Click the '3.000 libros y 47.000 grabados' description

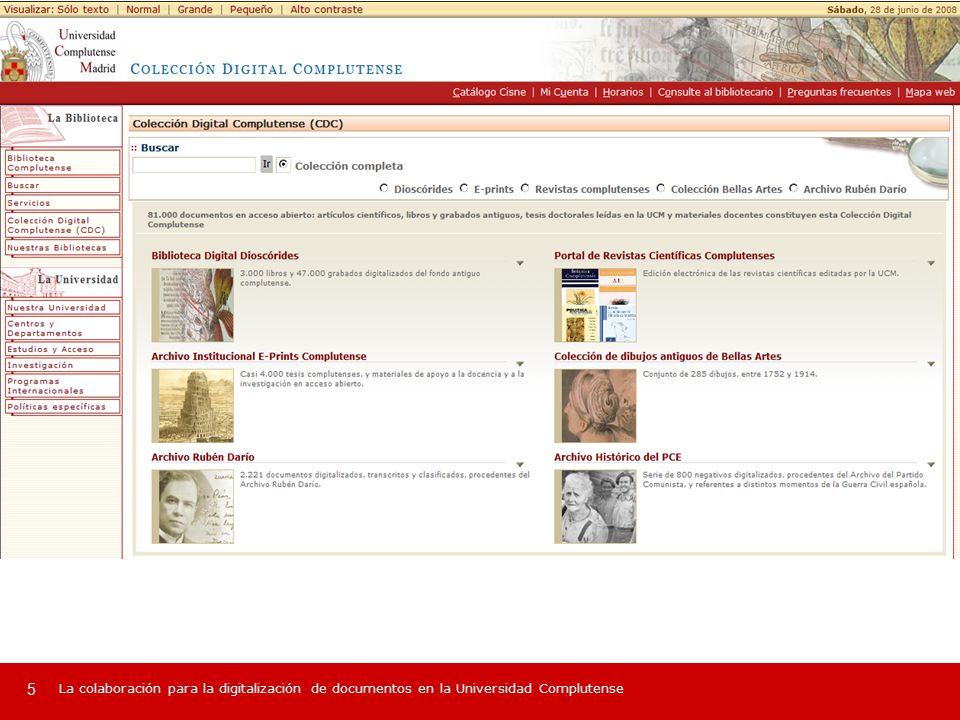[360, 278]
